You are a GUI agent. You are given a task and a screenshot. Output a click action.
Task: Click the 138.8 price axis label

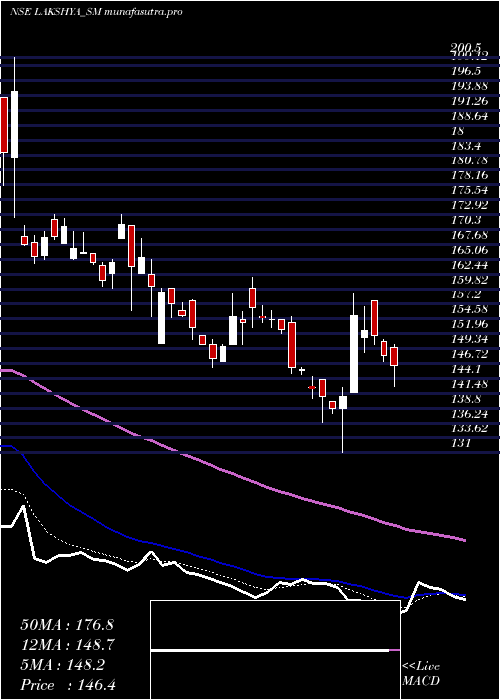click(x=468, y=399)
